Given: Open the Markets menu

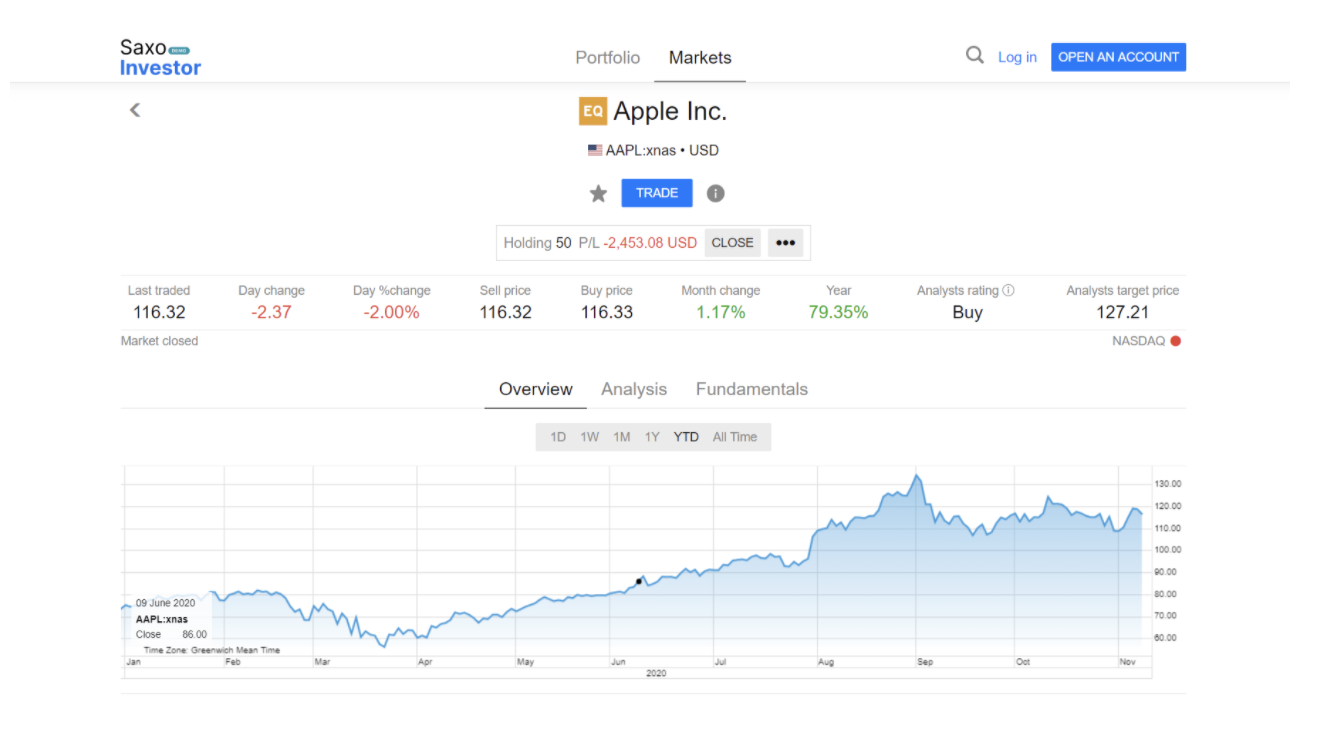Looking at the screenshot, I should [x=700, y=57].
